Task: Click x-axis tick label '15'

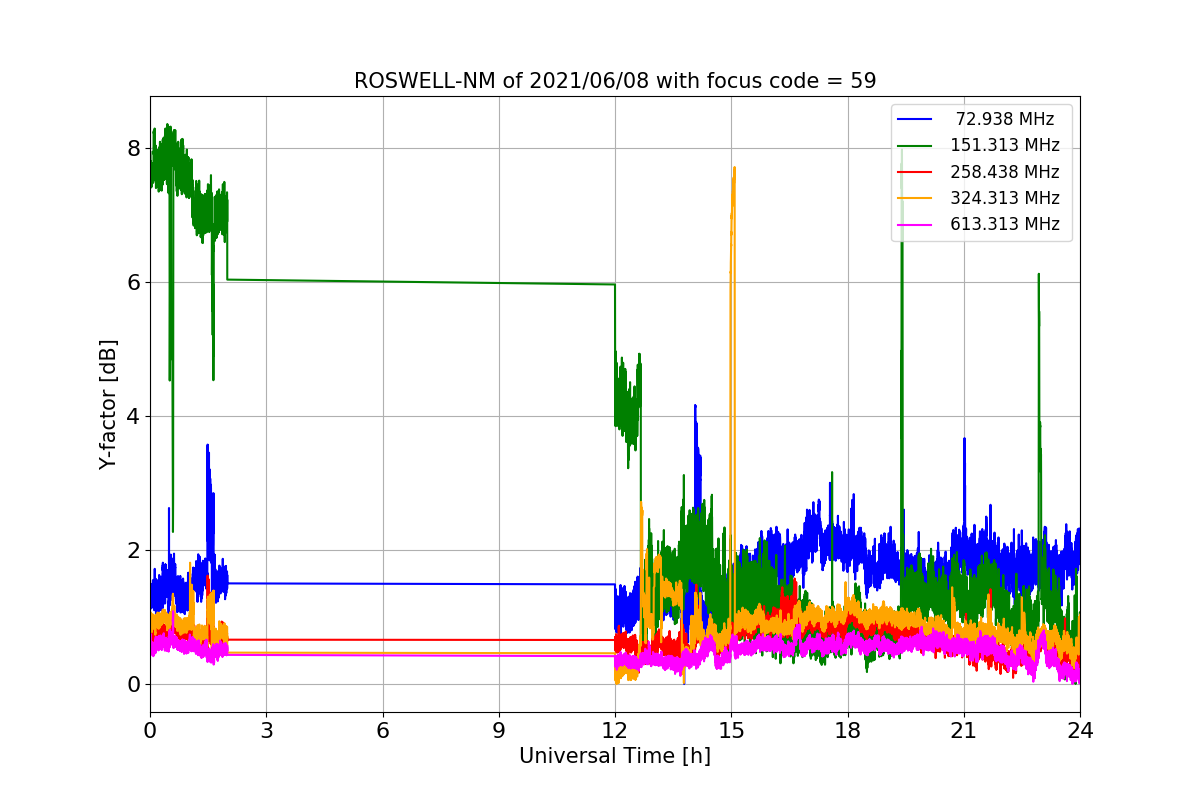Action: 731,730
